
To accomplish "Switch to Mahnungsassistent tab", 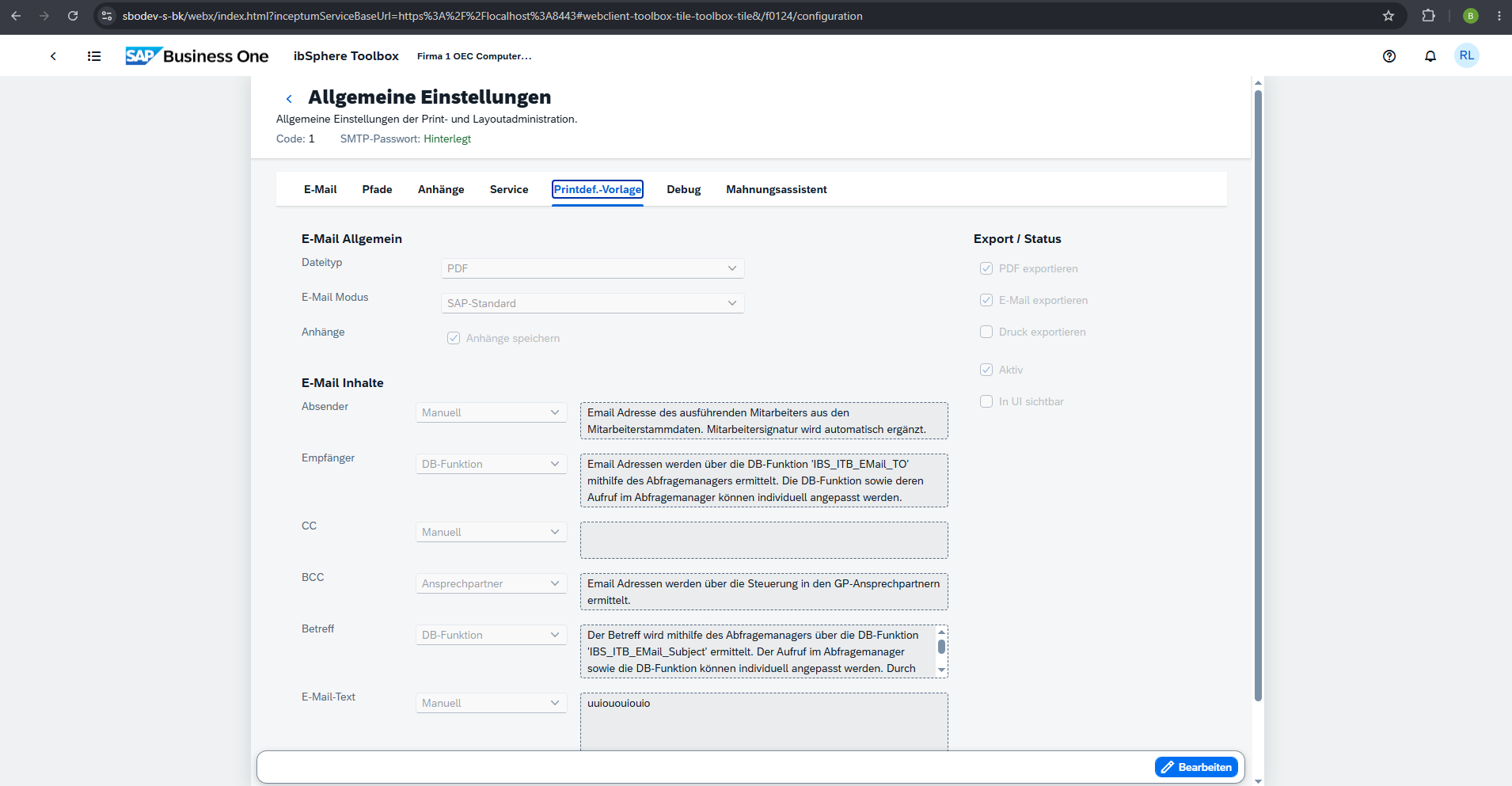I will pos(777,189).
